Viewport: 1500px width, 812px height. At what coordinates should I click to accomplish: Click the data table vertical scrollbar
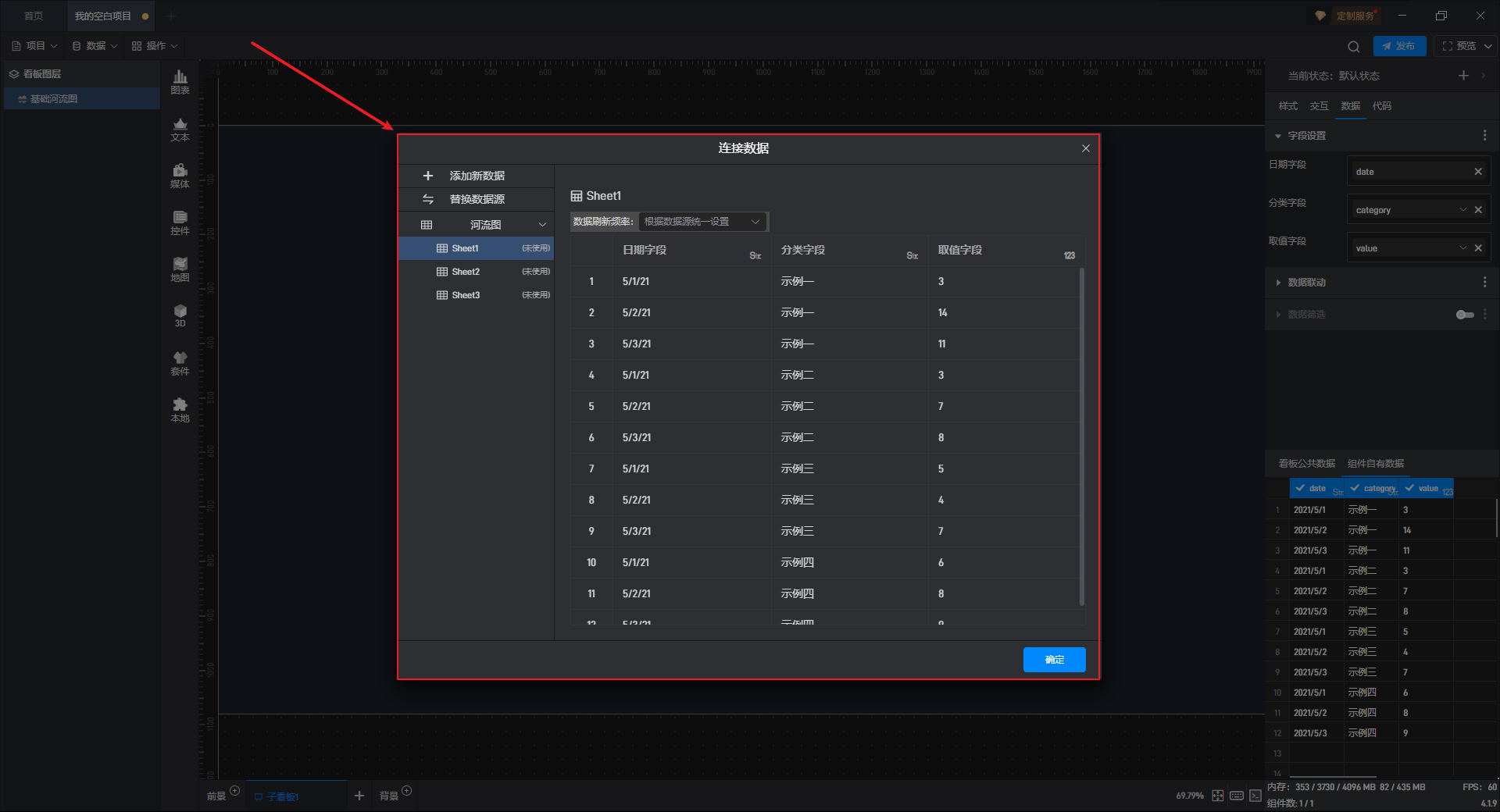coord(1081,437)
